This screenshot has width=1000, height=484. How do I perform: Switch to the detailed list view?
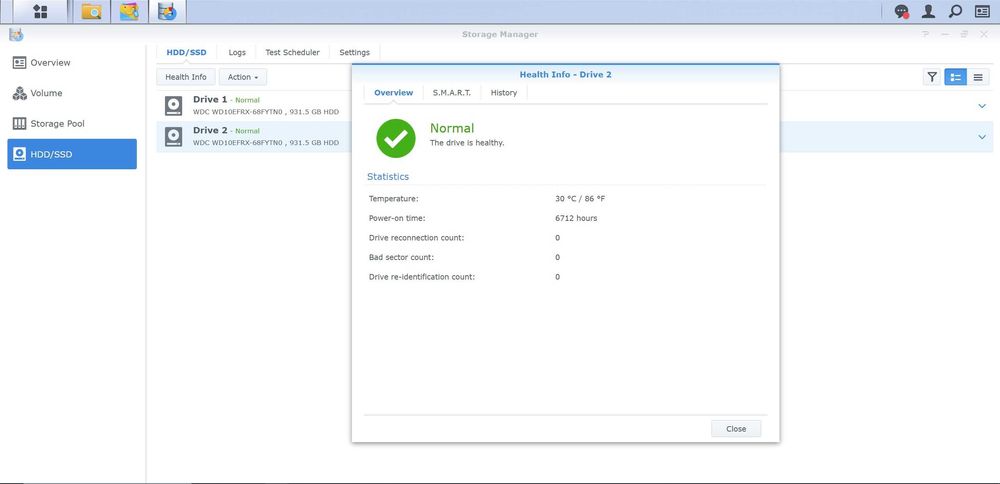[x=955, y=77]
